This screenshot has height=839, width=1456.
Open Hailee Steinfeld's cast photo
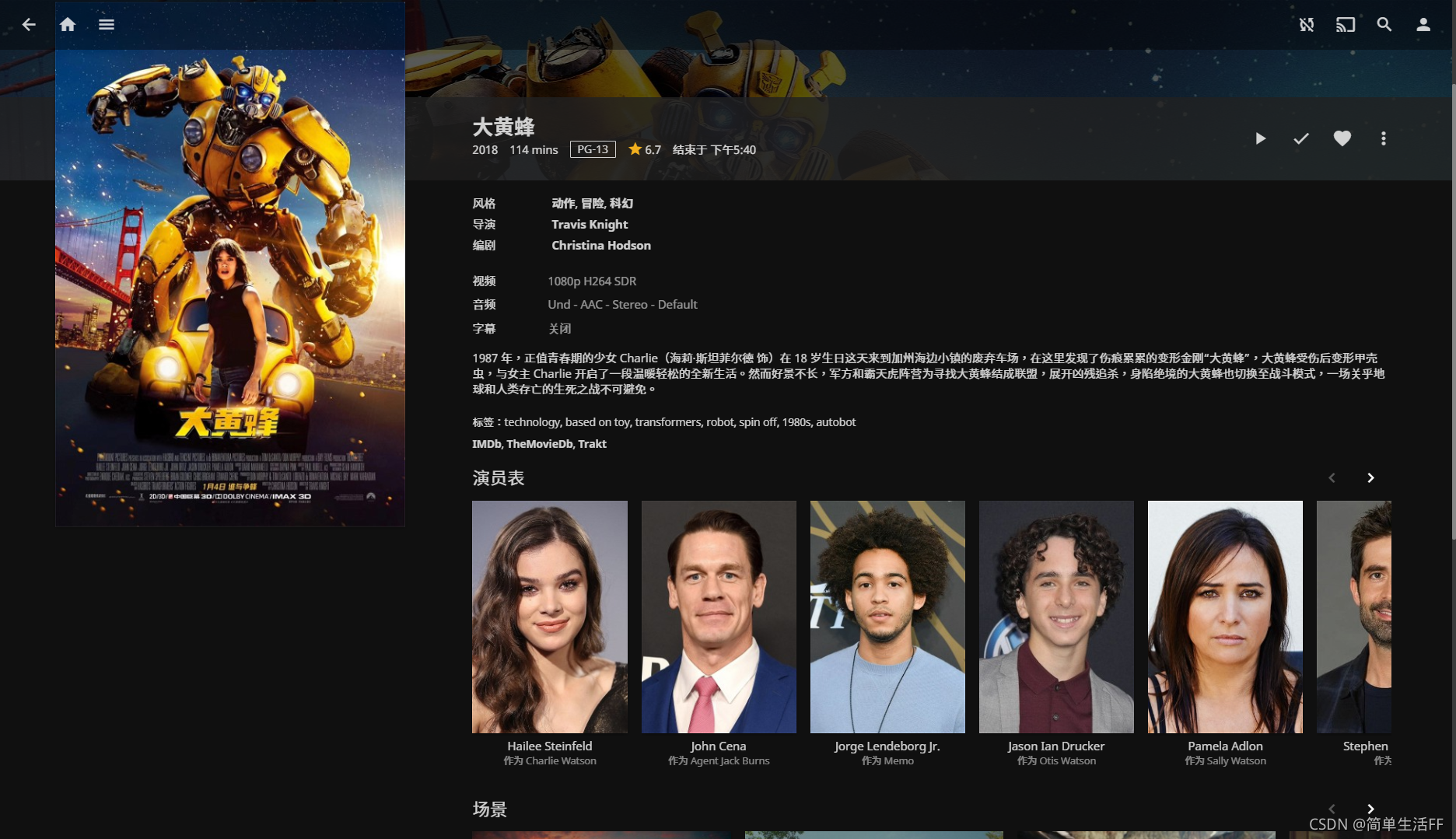pos(550,617)
